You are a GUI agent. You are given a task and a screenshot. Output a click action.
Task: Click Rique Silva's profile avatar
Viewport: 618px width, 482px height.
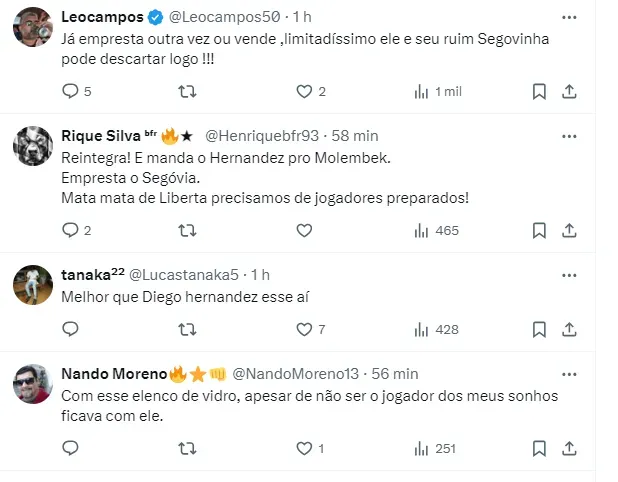point(33,146)
